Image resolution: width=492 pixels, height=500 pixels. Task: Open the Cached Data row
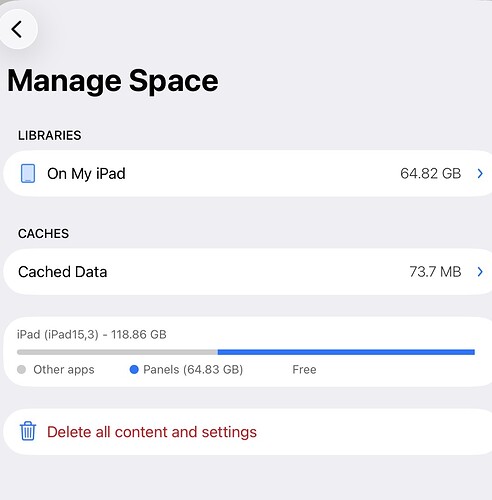248,272
